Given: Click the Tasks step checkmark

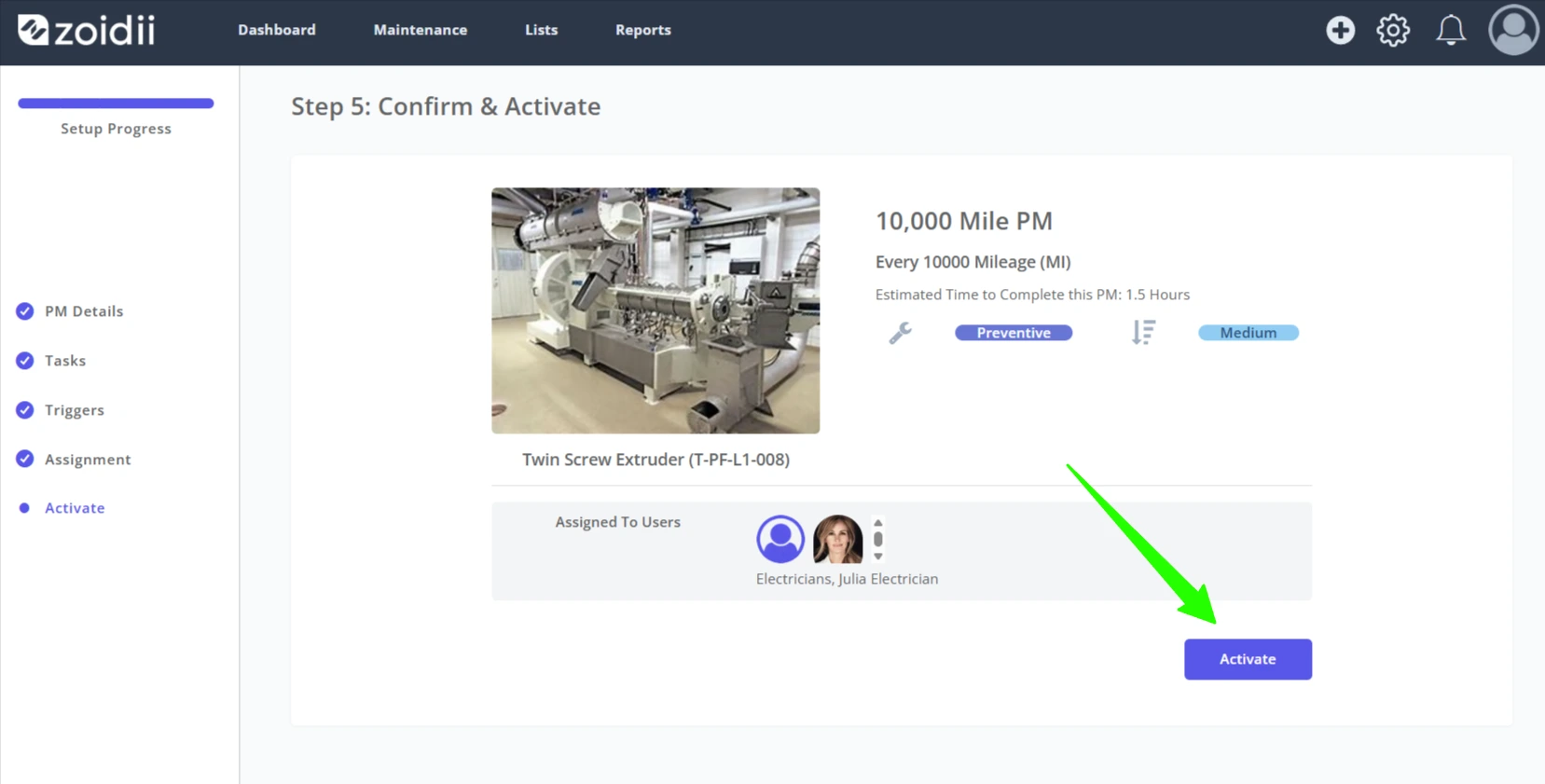Looking at the screenshot, I should tap(25, 361).
